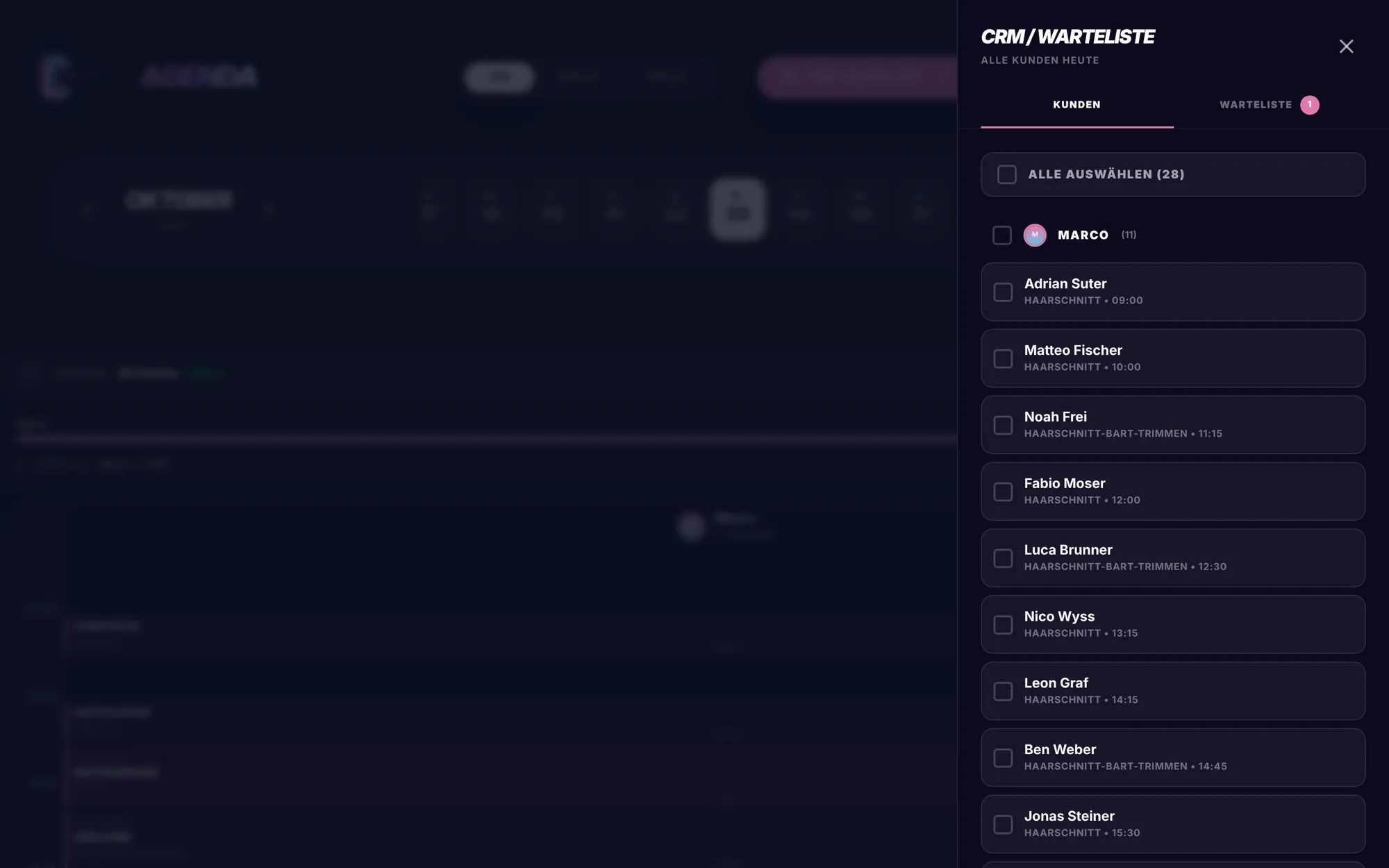Click the name Adrian Suter
Screen dimensions: 1389x868
[1065, 283]
